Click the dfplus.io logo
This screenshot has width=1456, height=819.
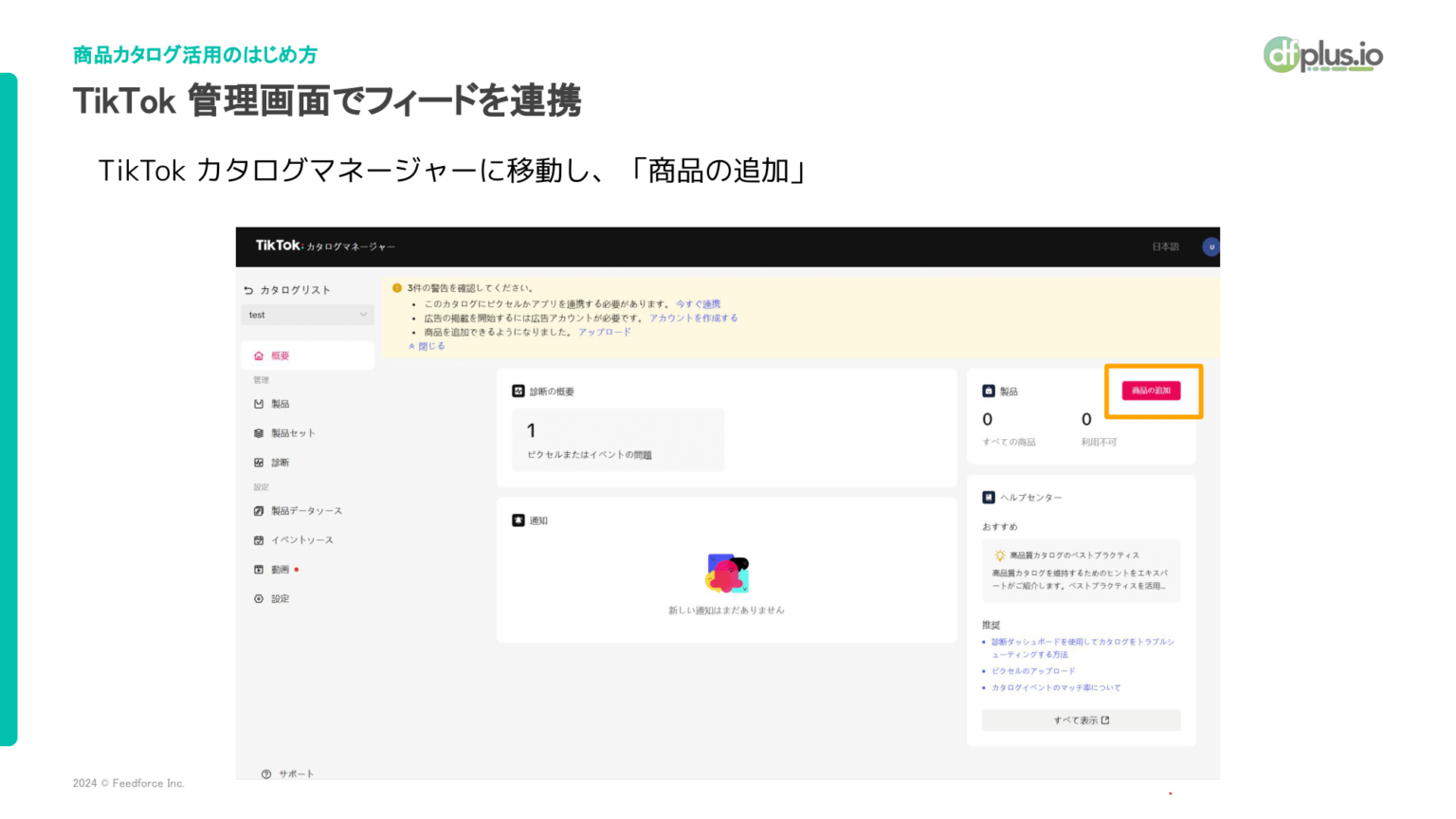(1323, 55)
